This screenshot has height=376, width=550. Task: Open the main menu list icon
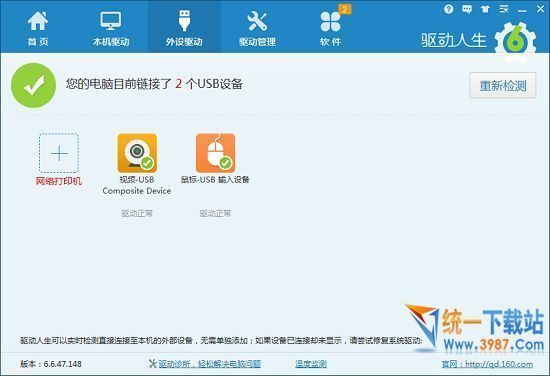click(x=504, y=9)
